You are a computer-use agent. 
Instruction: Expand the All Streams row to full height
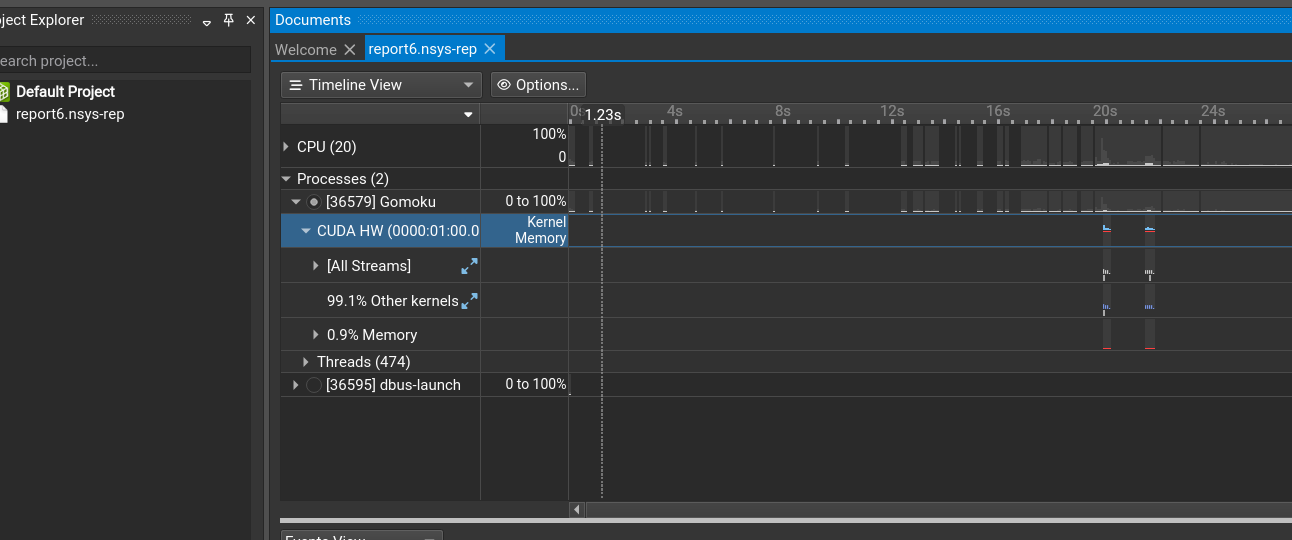(x=468, y=266)
